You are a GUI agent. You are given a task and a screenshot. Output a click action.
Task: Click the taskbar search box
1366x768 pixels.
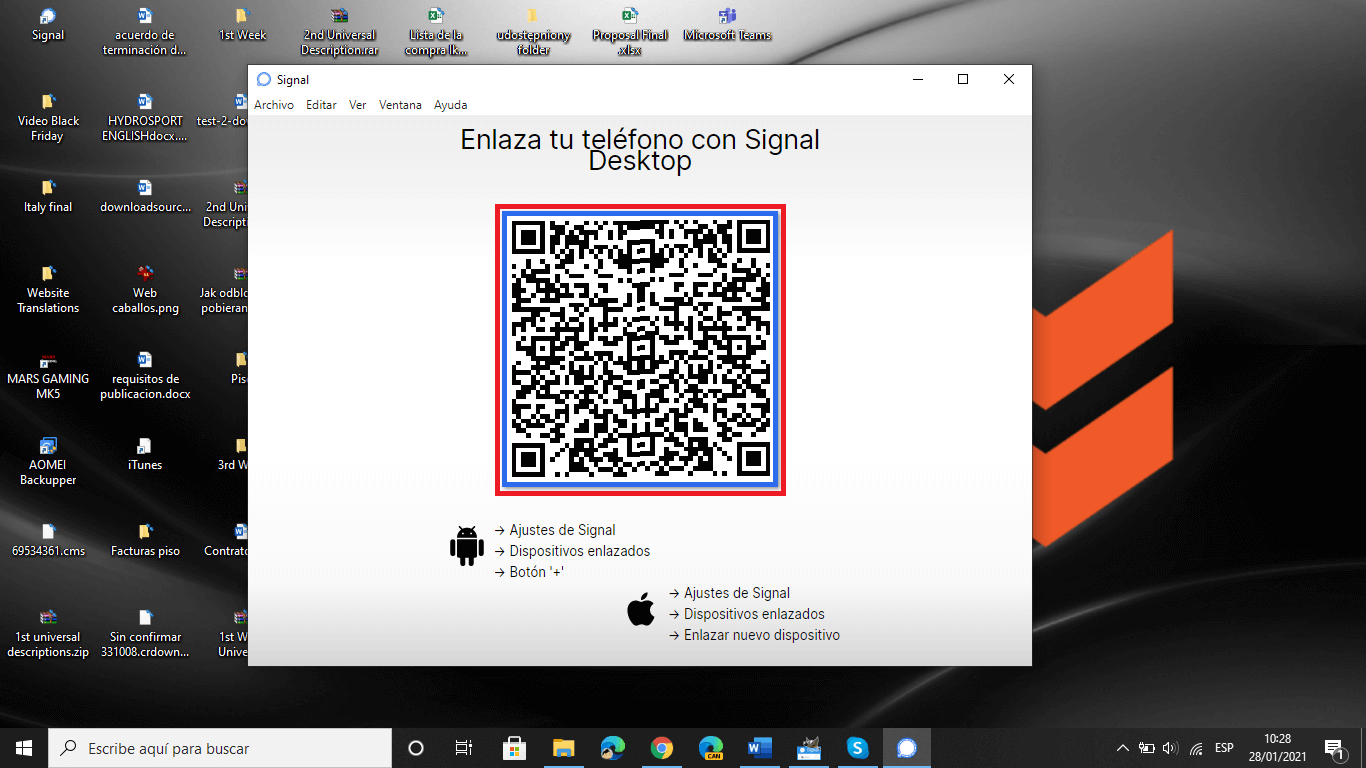click(x=220, y=748)
